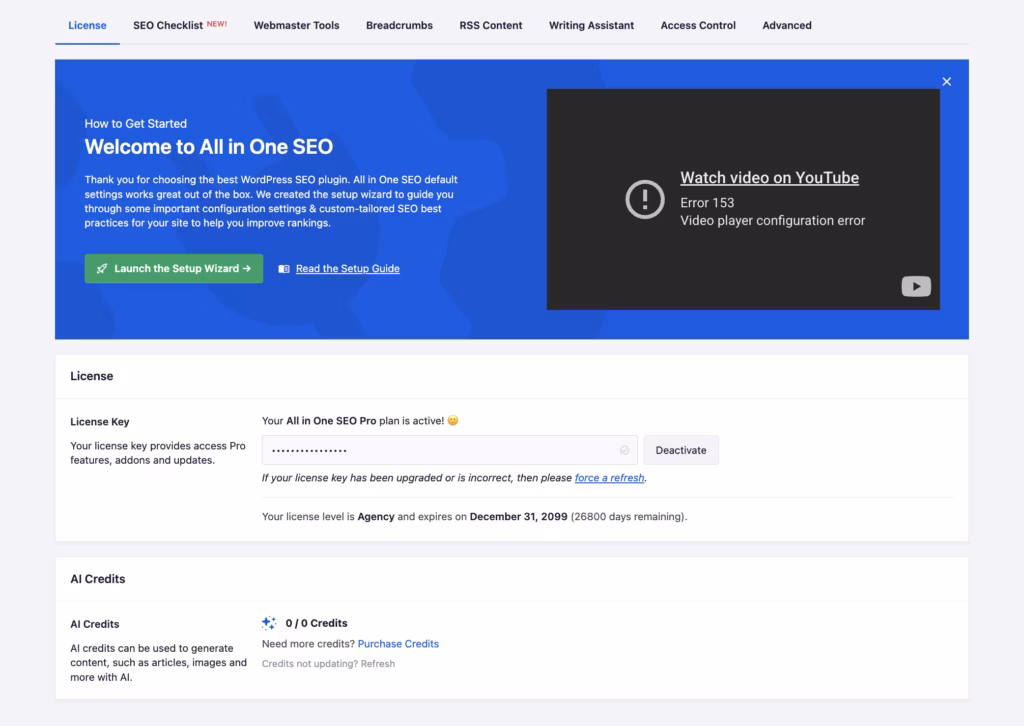The height and width of the screenshot is (726, 1024).
Task: Select the RSS Content tab
Action: [490, 25]
